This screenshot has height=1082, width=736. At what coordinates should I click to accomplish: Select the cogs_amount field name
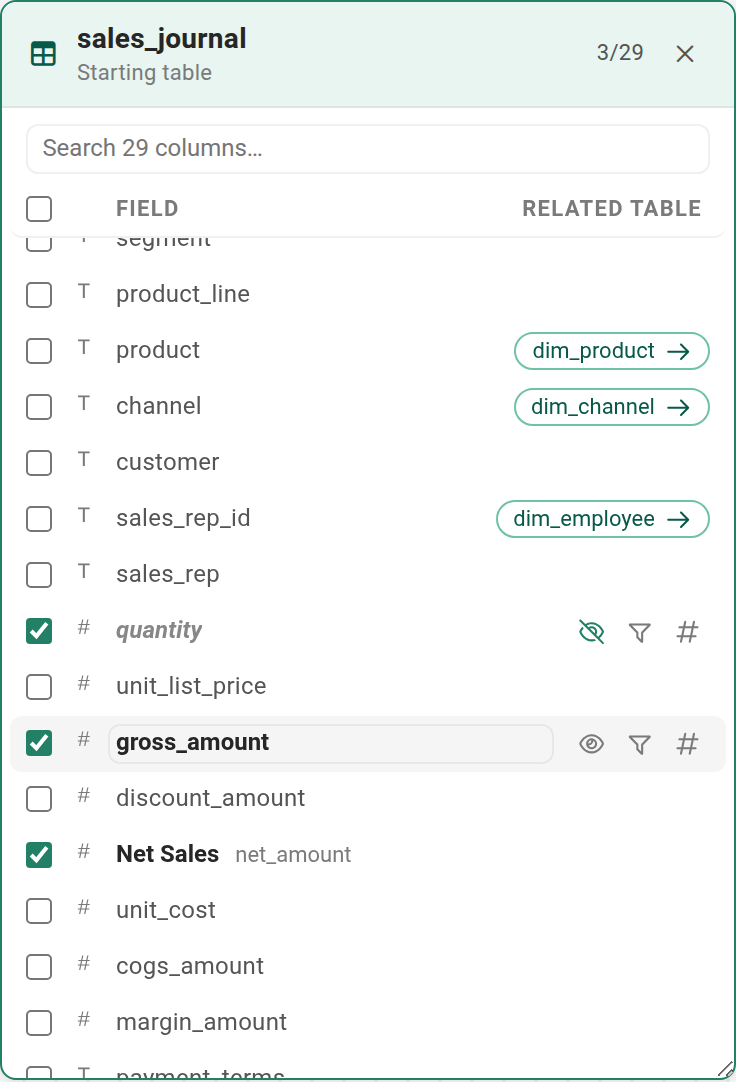[x=190, y=967]
